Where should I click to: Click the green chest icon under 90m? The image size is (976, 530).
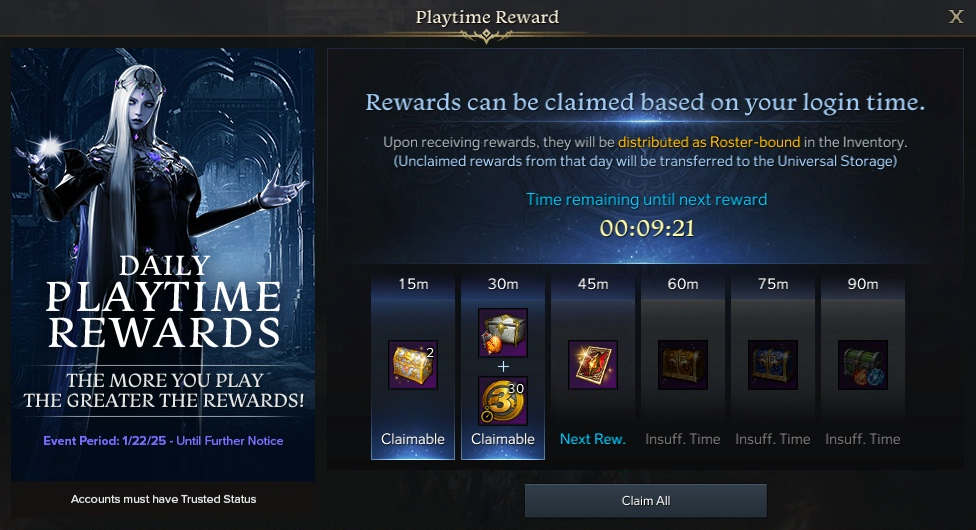coord(863,364)
